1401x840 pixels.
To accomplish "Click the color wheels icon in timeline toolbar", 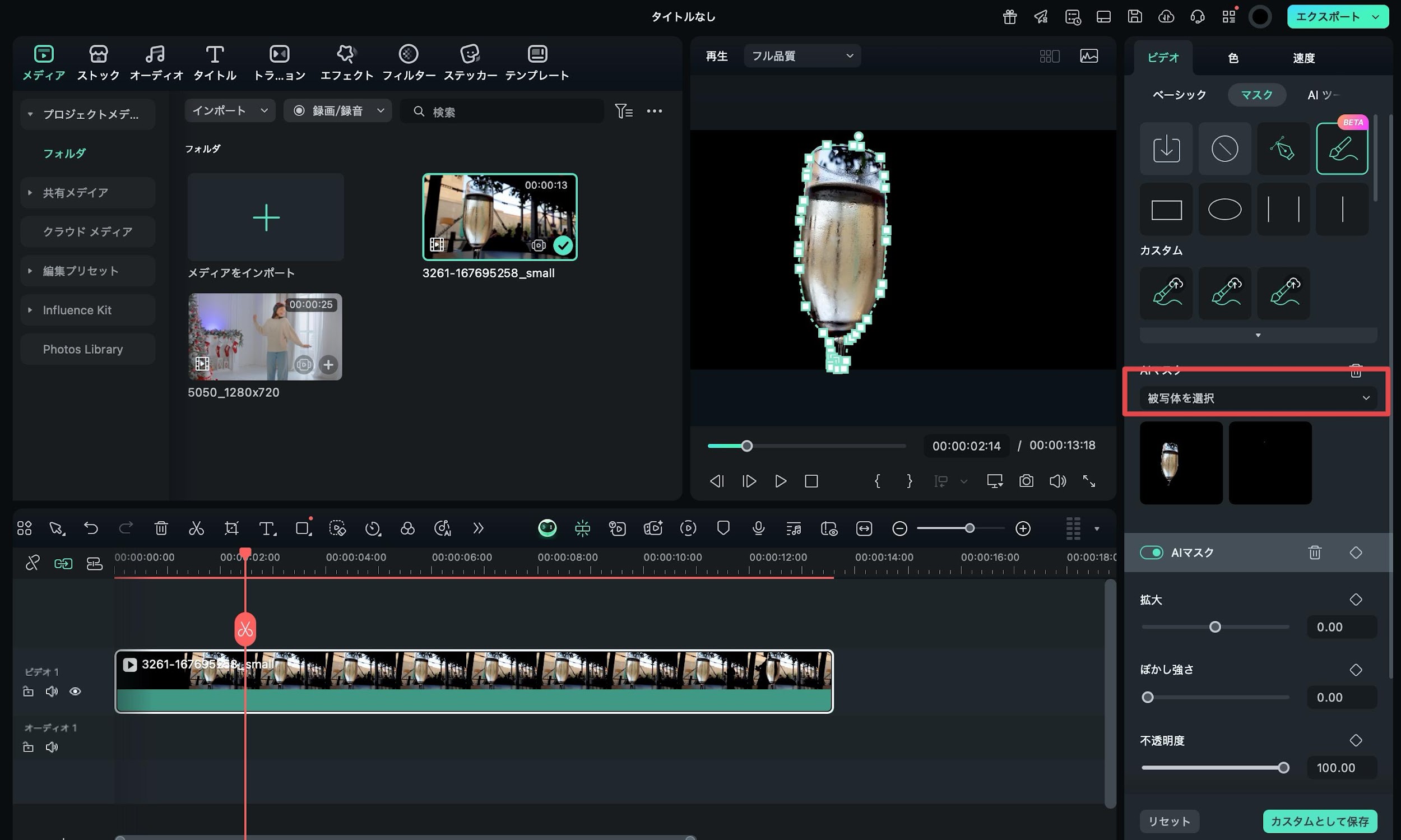I will click(x=407, y=528).
